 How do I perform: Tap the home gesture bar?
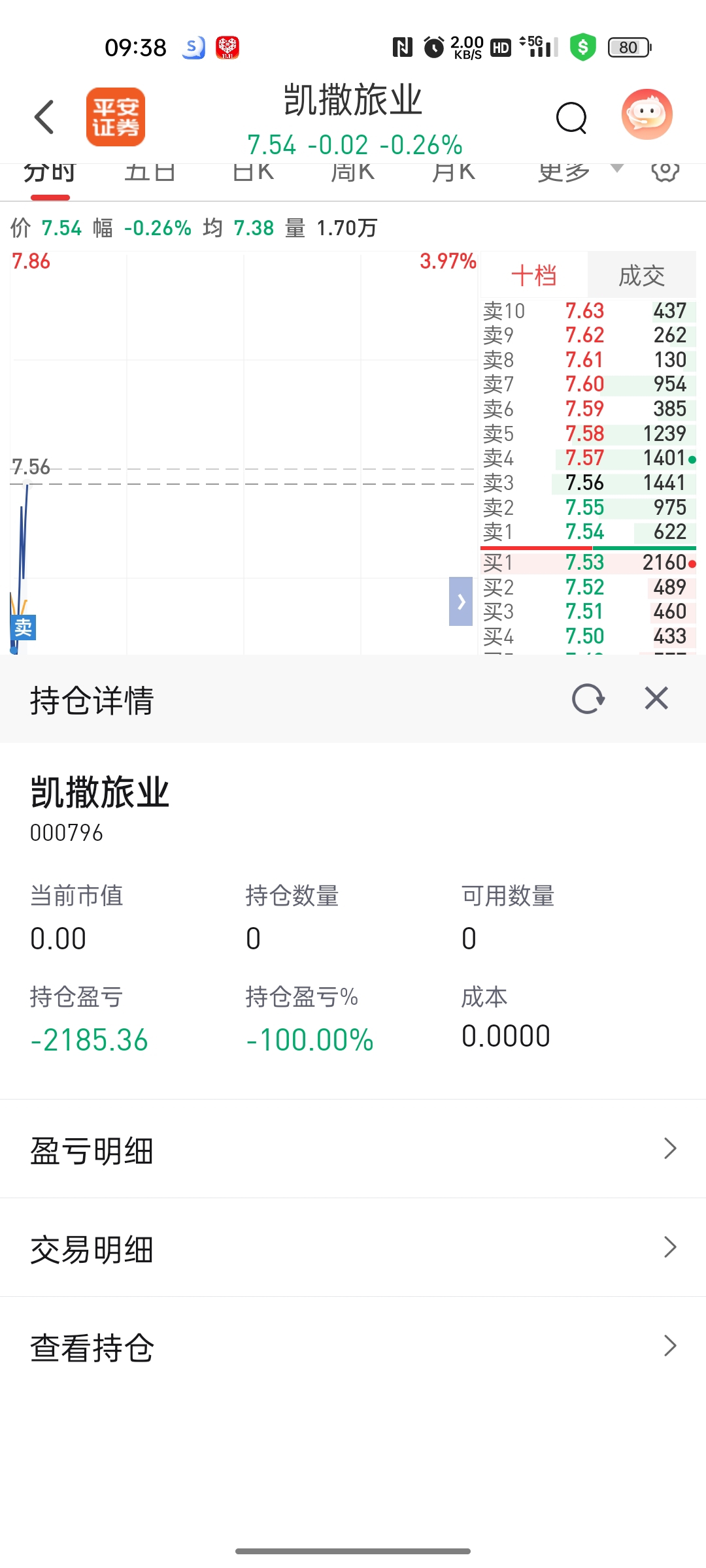353,1551
